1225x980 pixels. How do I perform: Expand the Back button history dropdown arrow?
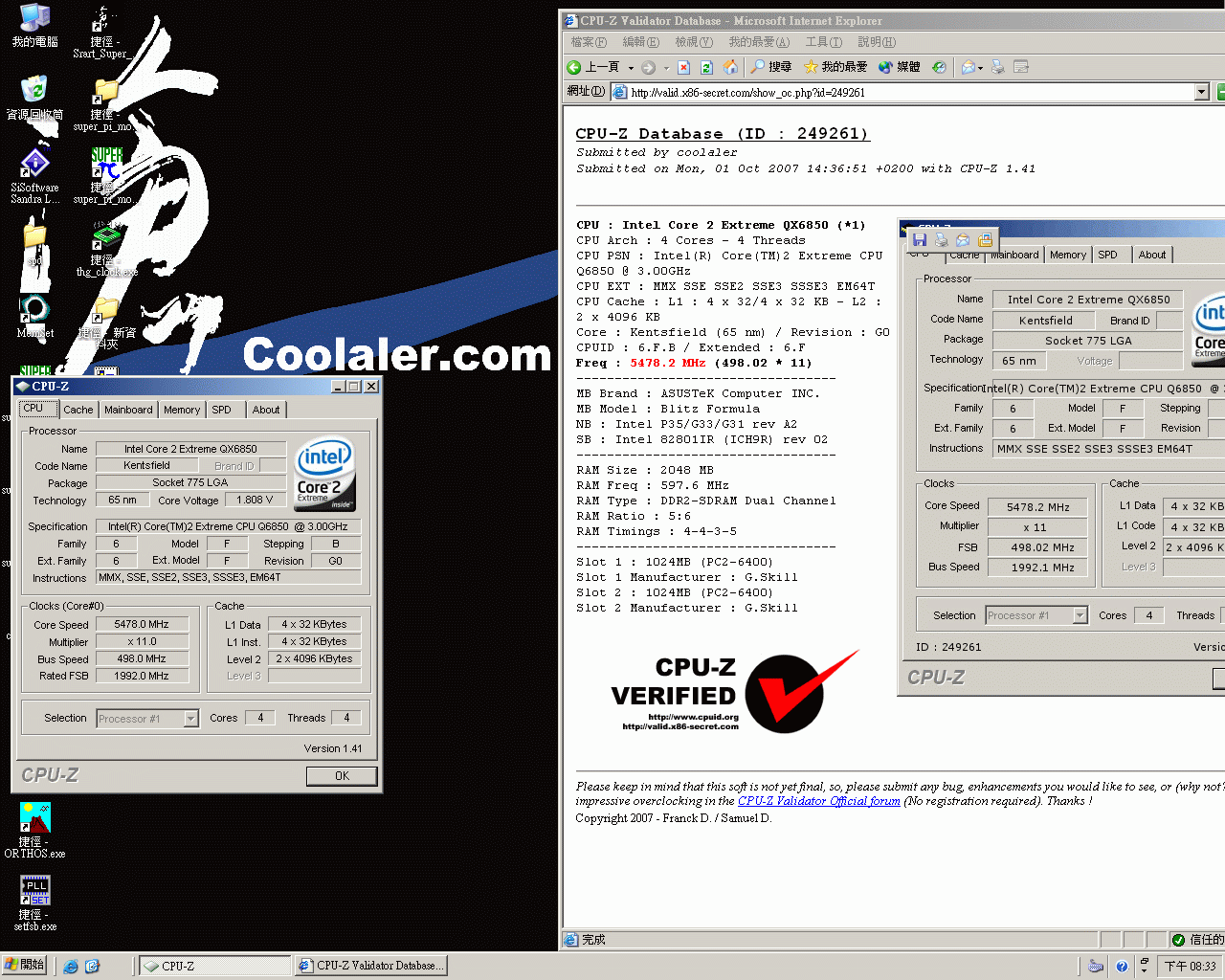point(631,68)
